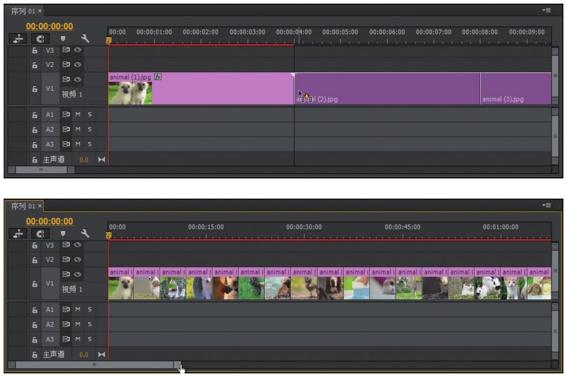Click the master track end icon in top panel

pos(101,159)
